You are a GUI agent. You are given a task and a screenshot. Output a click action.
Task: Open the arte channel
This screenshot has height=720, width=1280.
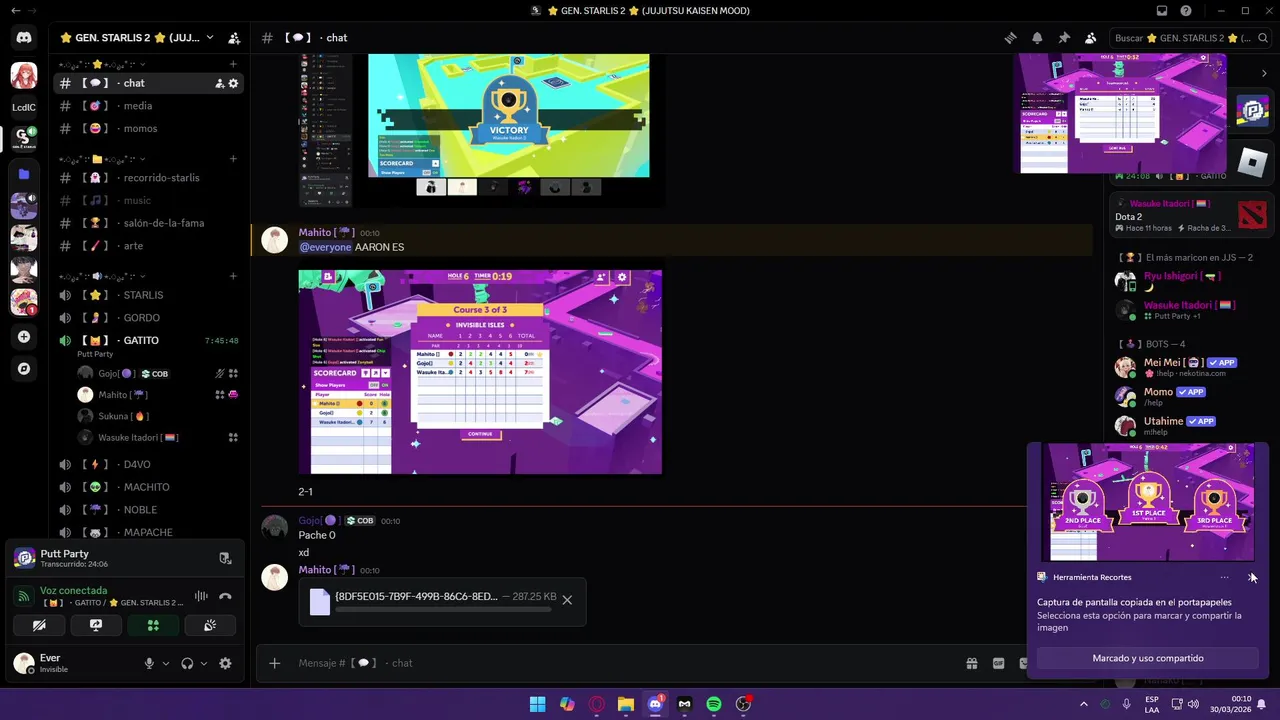point(147,246)
